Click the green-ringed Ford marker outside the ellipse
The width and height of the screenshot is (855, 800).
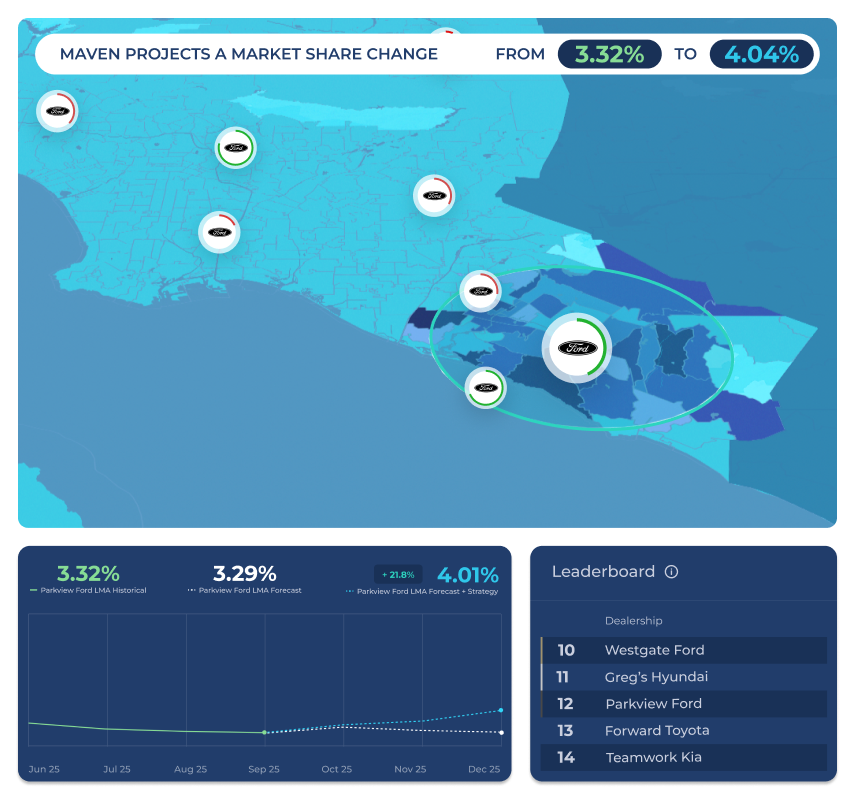click(x=236, y=148)
